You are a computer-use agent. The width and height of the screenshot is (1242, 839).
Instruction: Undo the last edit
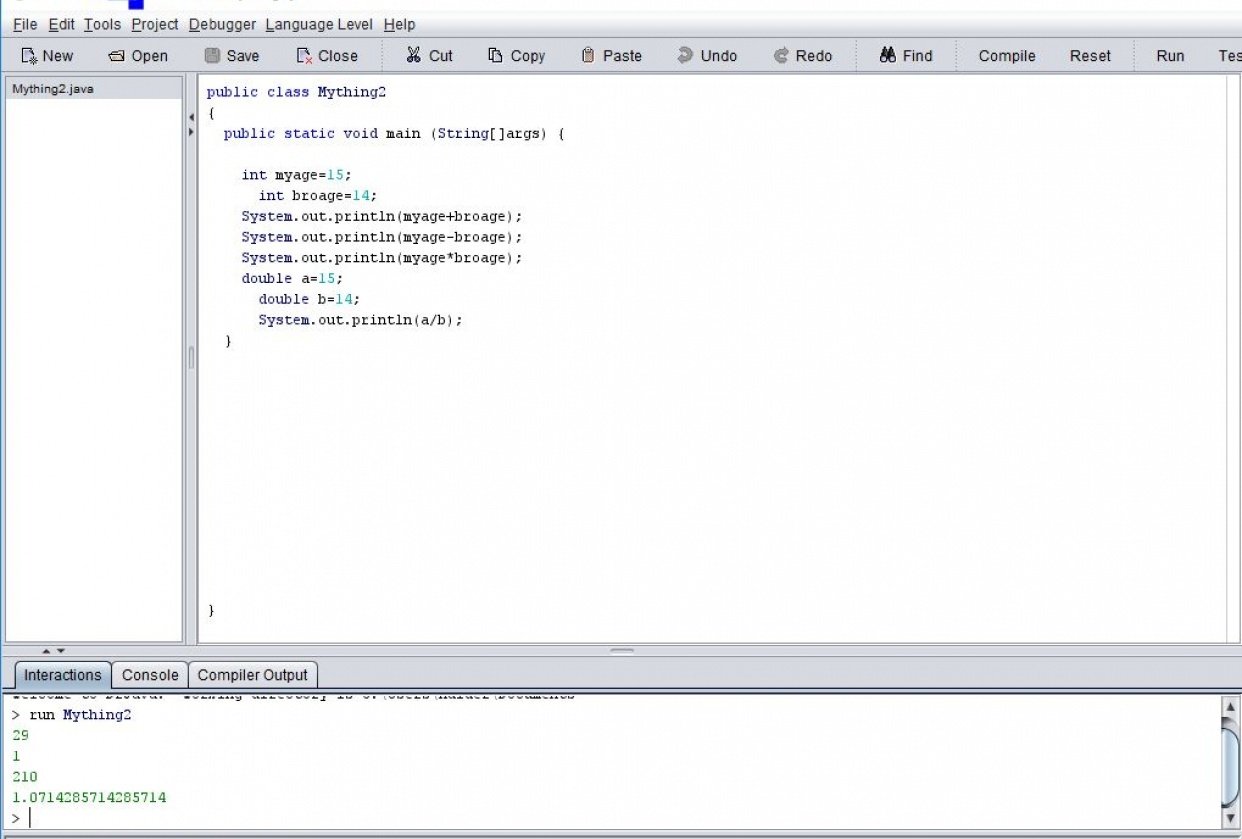685,56
